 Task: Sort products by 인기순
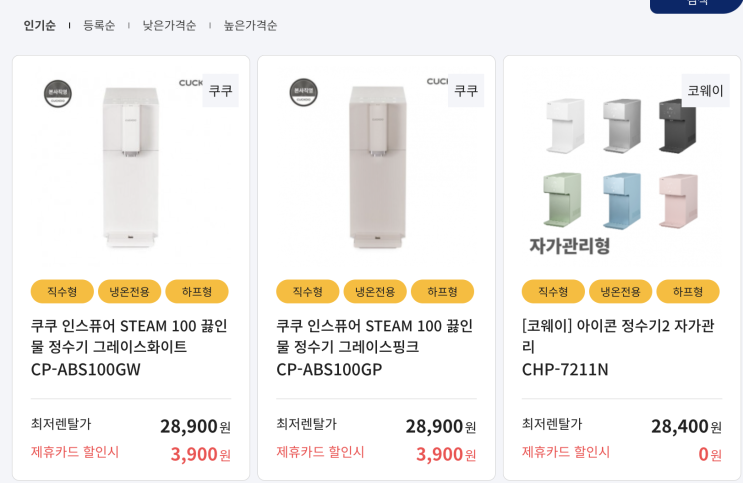point(40,25)
